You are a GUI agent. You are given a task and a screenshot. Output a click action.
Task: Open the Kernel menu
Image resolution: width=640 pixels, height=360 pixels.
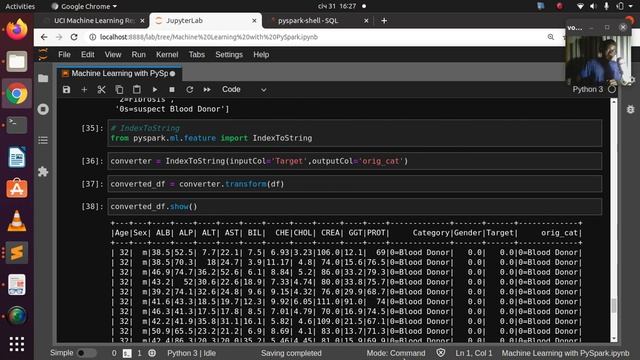click(x=167, y=55)
